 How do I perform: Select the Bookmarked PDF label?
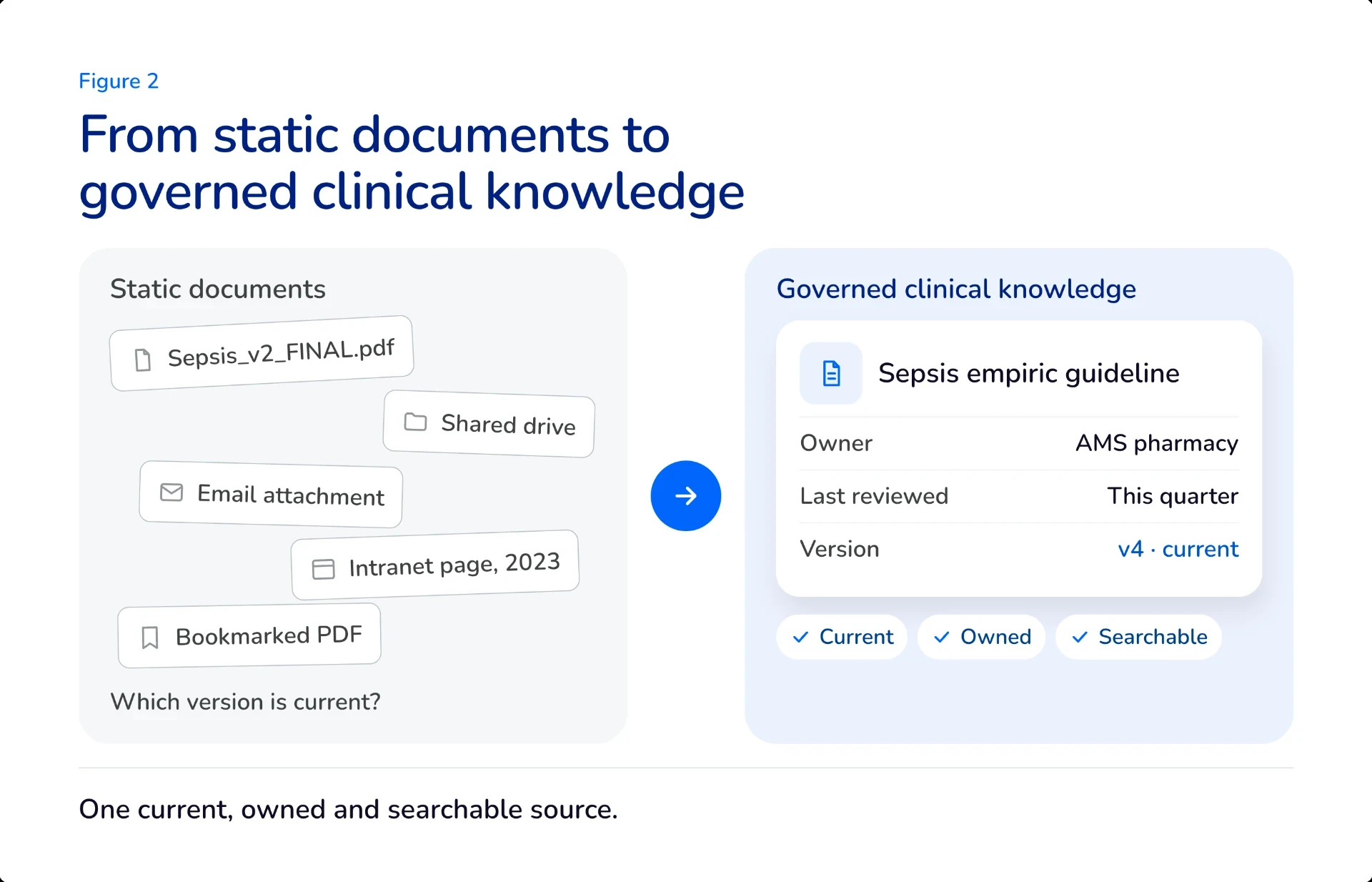[x=269, y=635]
